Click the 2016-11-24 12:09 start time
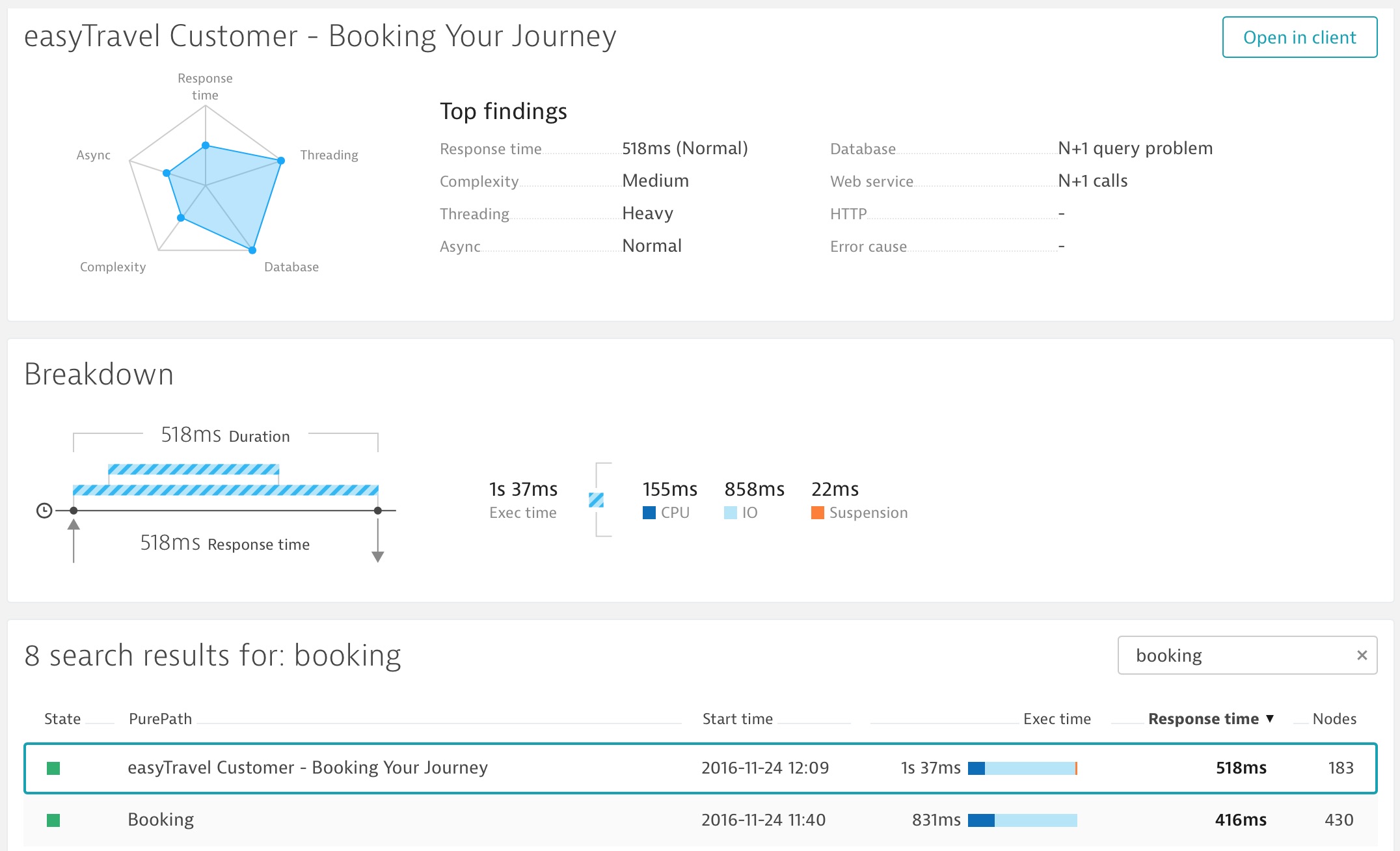Screen dimensions: 1400x851 pyautogui.click(x=765, y=768)
